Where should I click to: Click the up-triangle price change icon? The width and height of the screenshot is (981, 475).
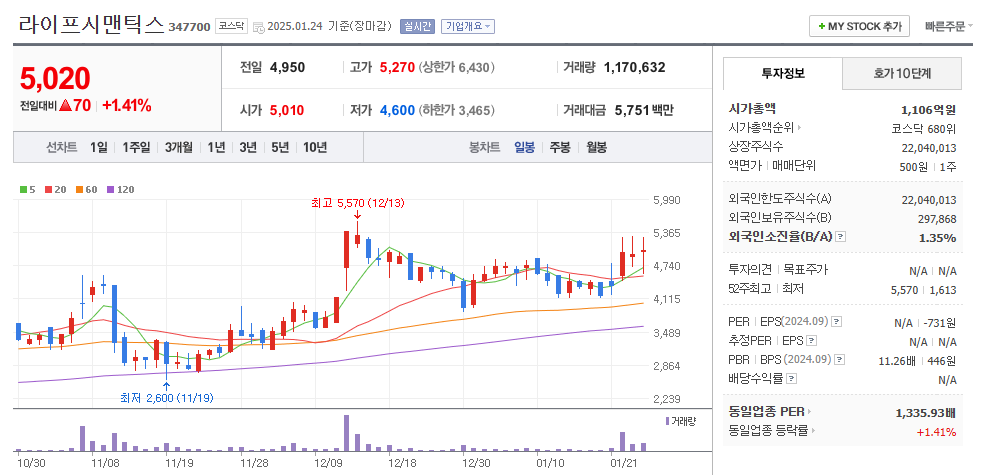pos(66,106)
